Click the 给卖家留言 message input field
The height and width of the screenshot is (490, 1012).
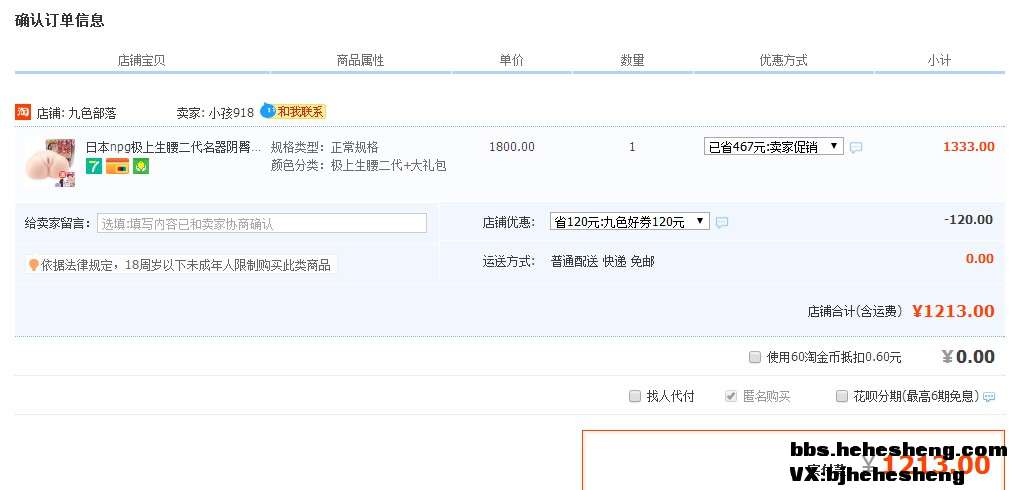(x=261, y=223)
